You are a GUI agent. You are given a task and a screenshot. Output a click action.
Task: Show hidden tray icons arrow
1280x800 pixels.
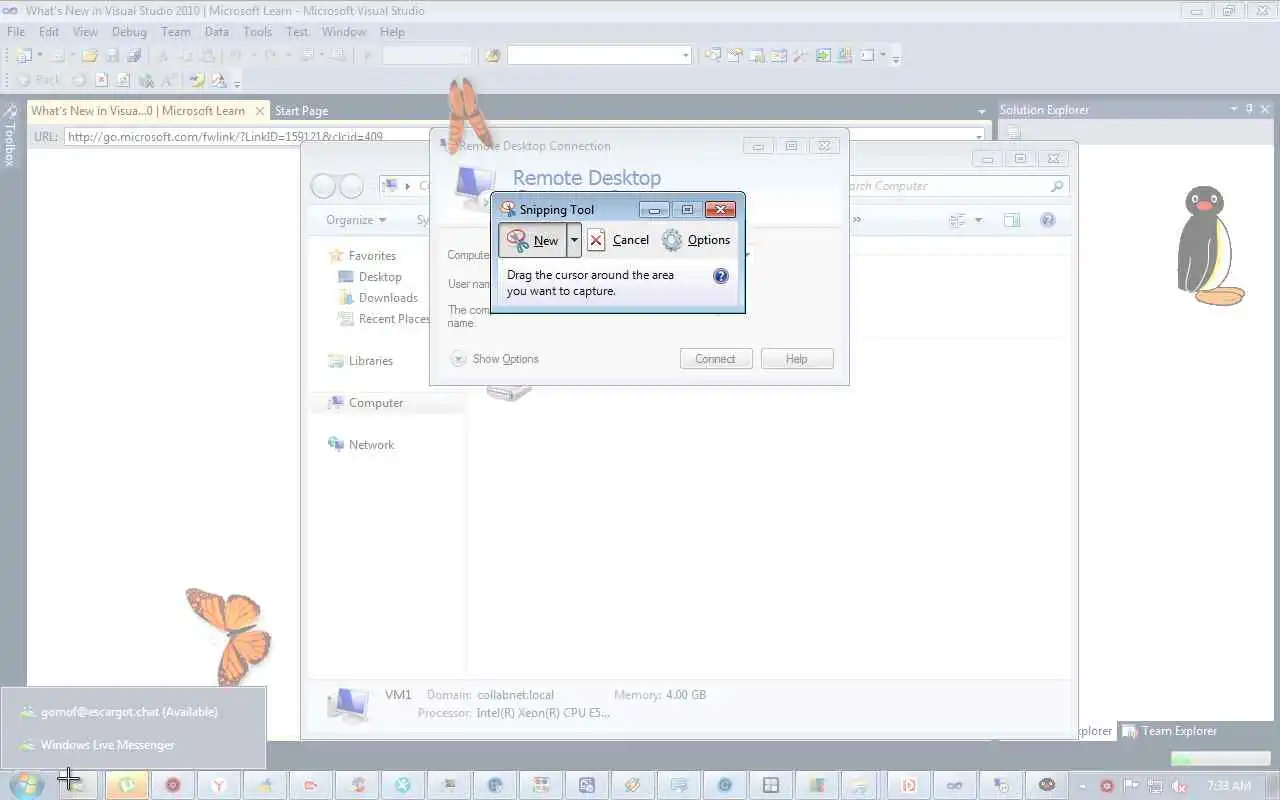point(1083,786)
